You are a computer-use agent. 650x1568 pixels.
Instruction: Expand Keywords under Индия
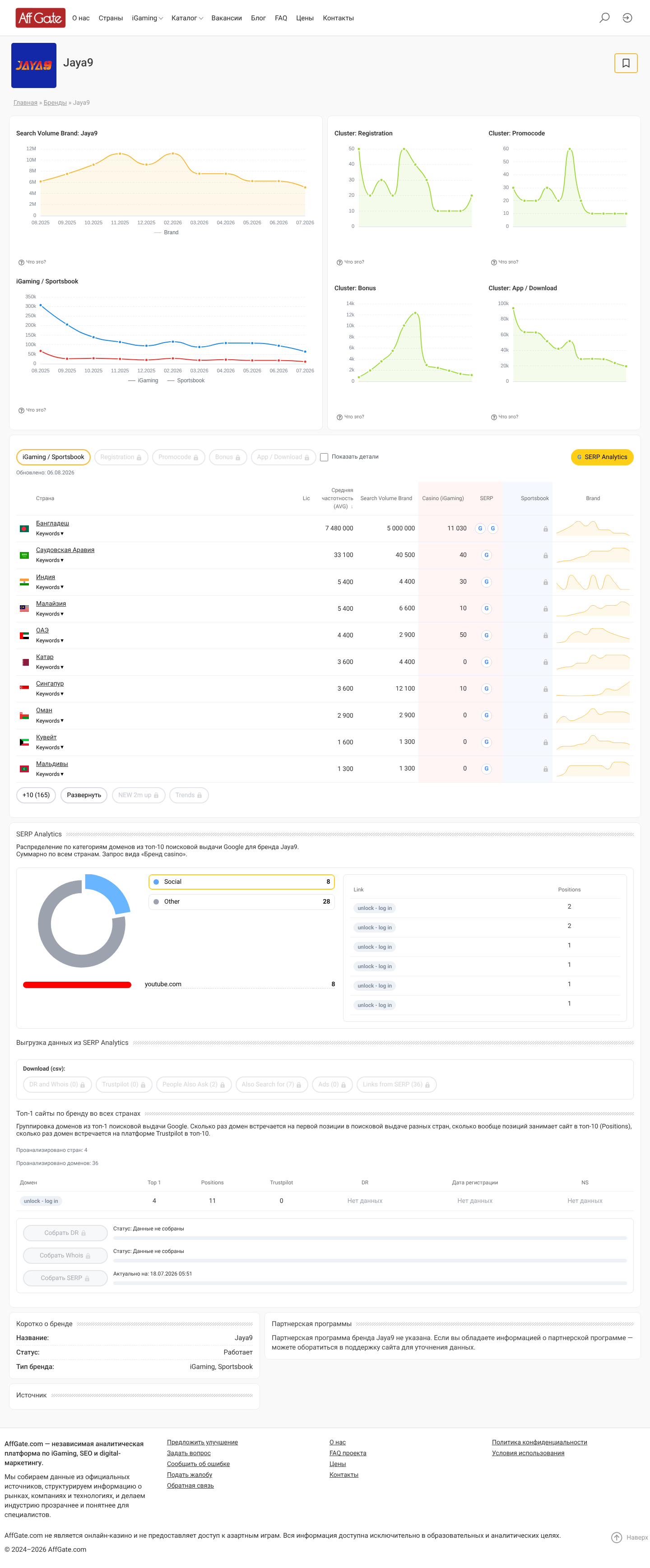[50, 587]
